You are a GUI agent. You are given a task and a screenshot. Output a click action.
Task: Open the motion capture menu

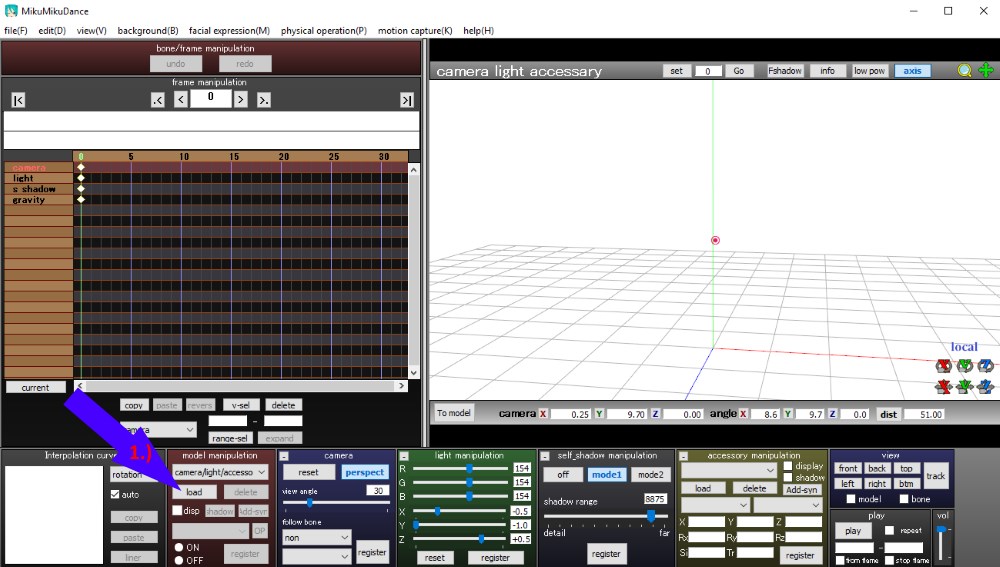pos(415,31)
